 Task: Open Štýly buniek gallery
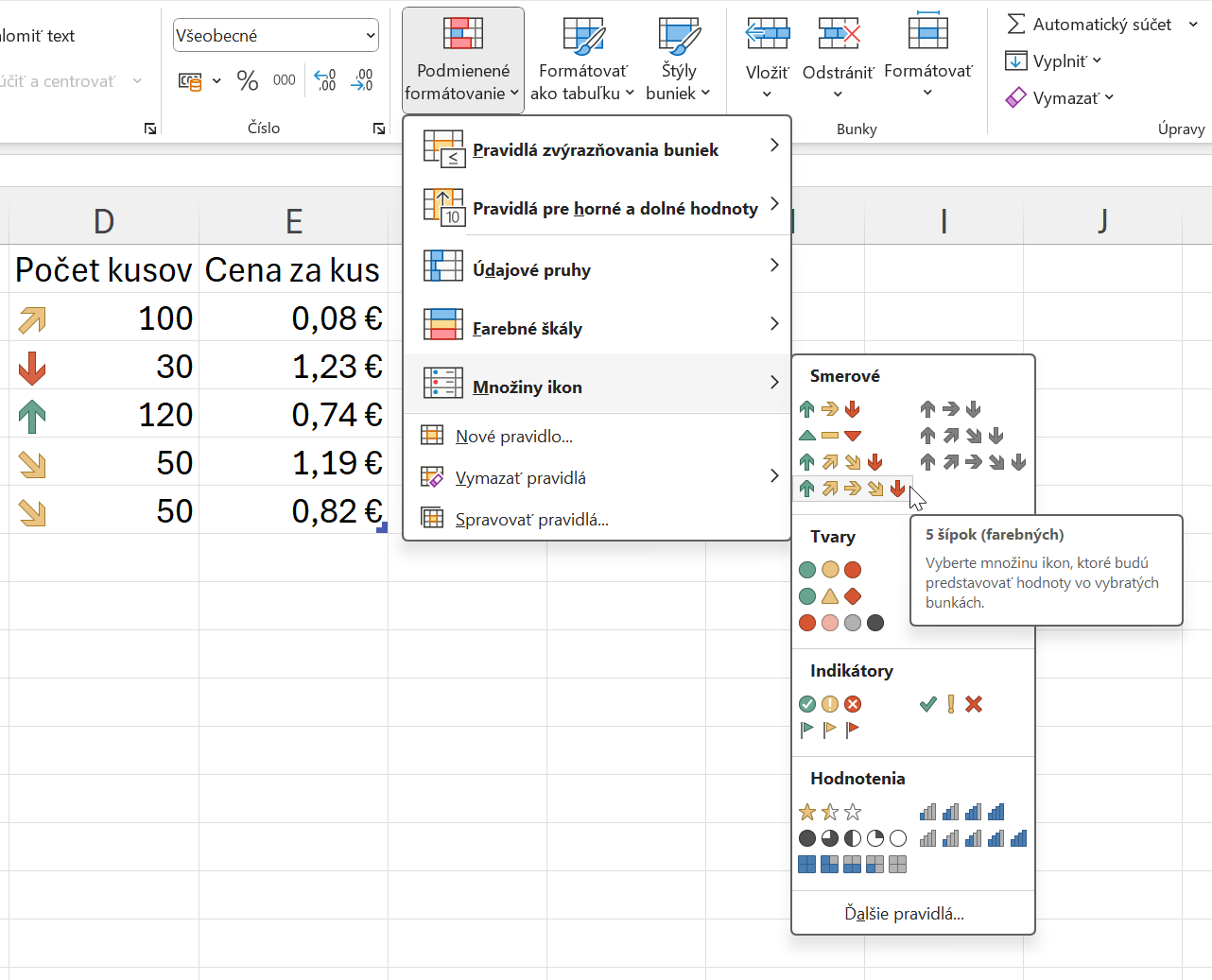click(x=678, y=59)
